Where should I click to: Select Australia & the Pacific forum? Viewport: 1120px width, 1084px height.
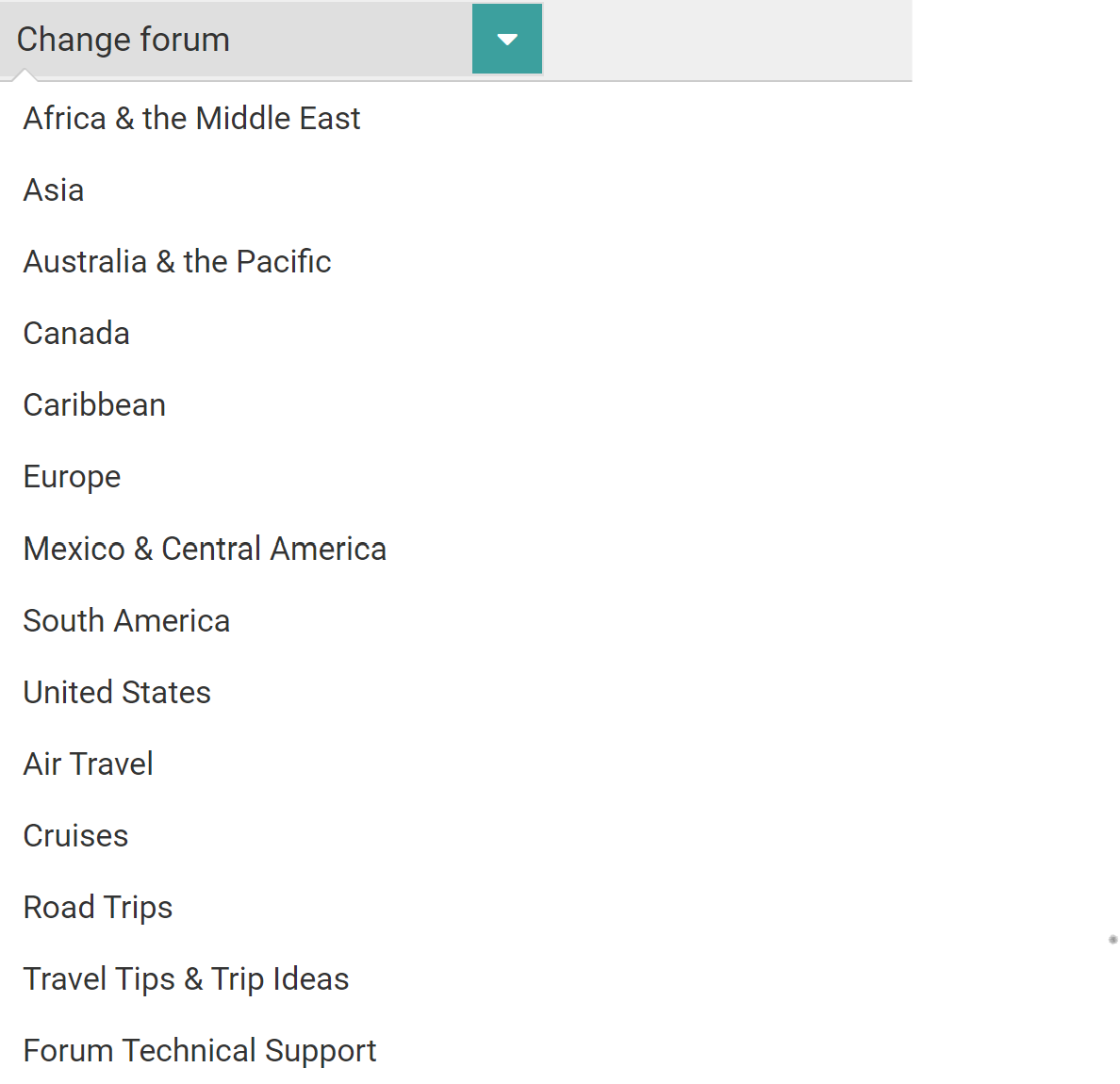[177, 262]
